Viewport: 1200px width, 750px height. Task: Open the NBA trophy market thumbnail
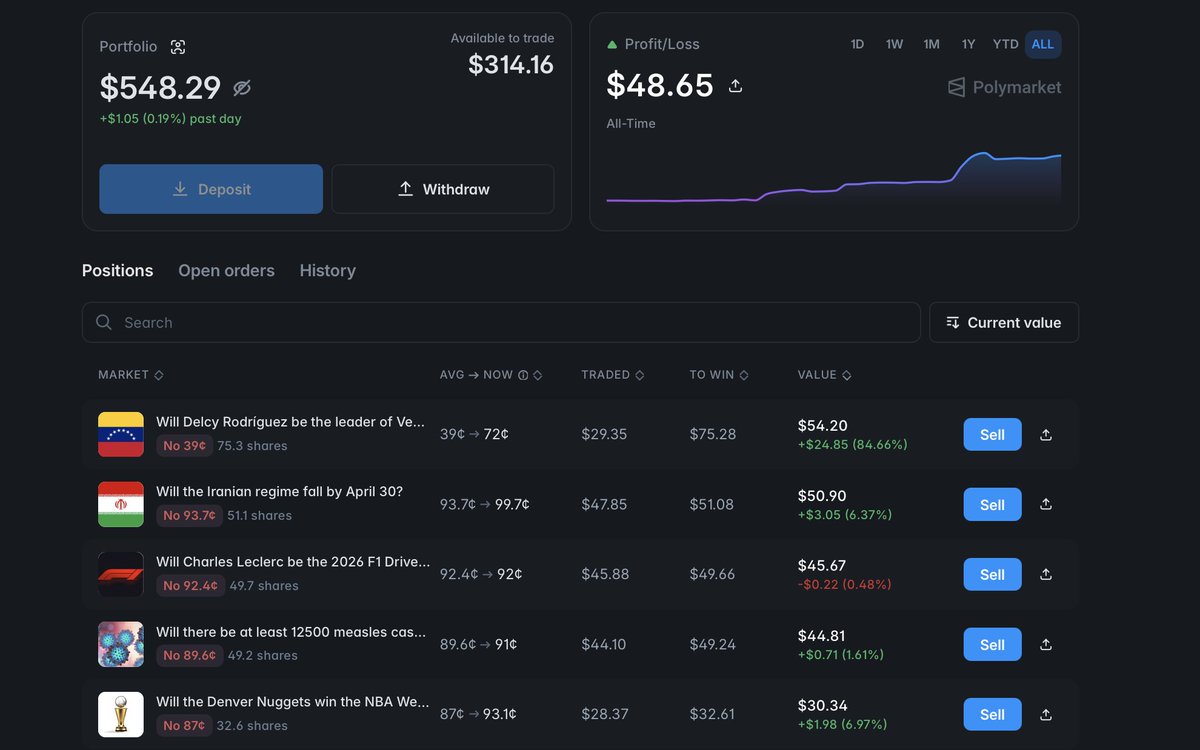pyautogui.click(x=121, y=714)
